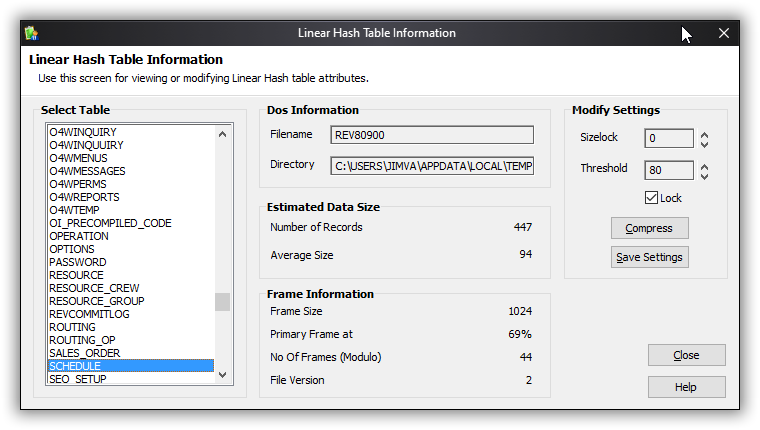Click the table list's up arrow
Viewport: 760px width, 430px height.
[222, 134]
